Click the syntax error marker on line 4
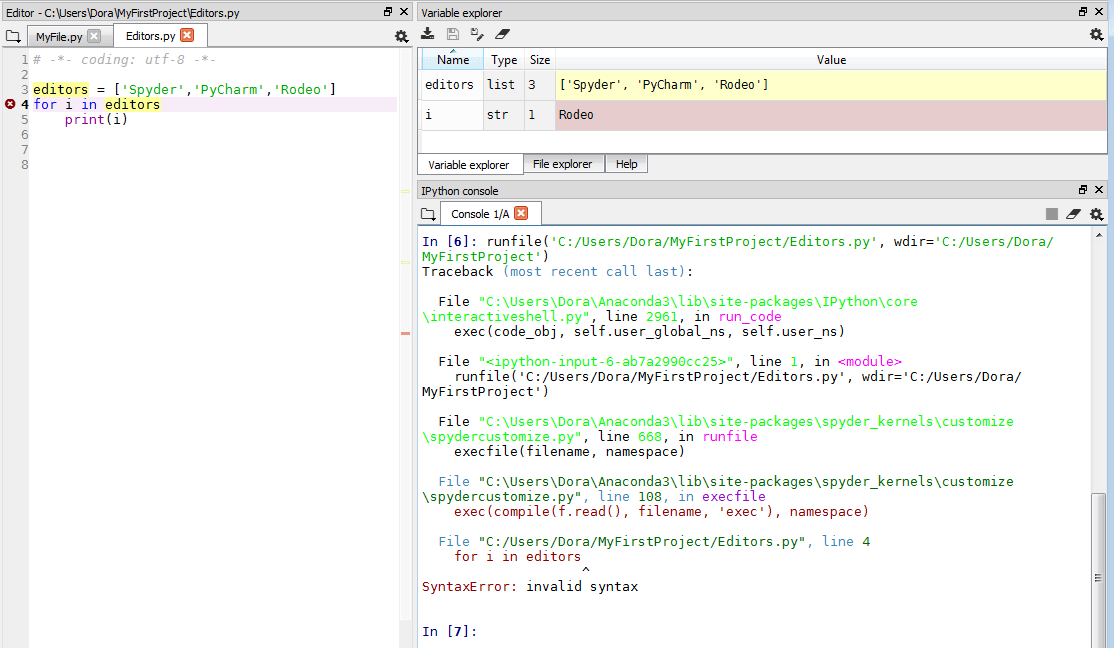 click(x=10, y=104)
